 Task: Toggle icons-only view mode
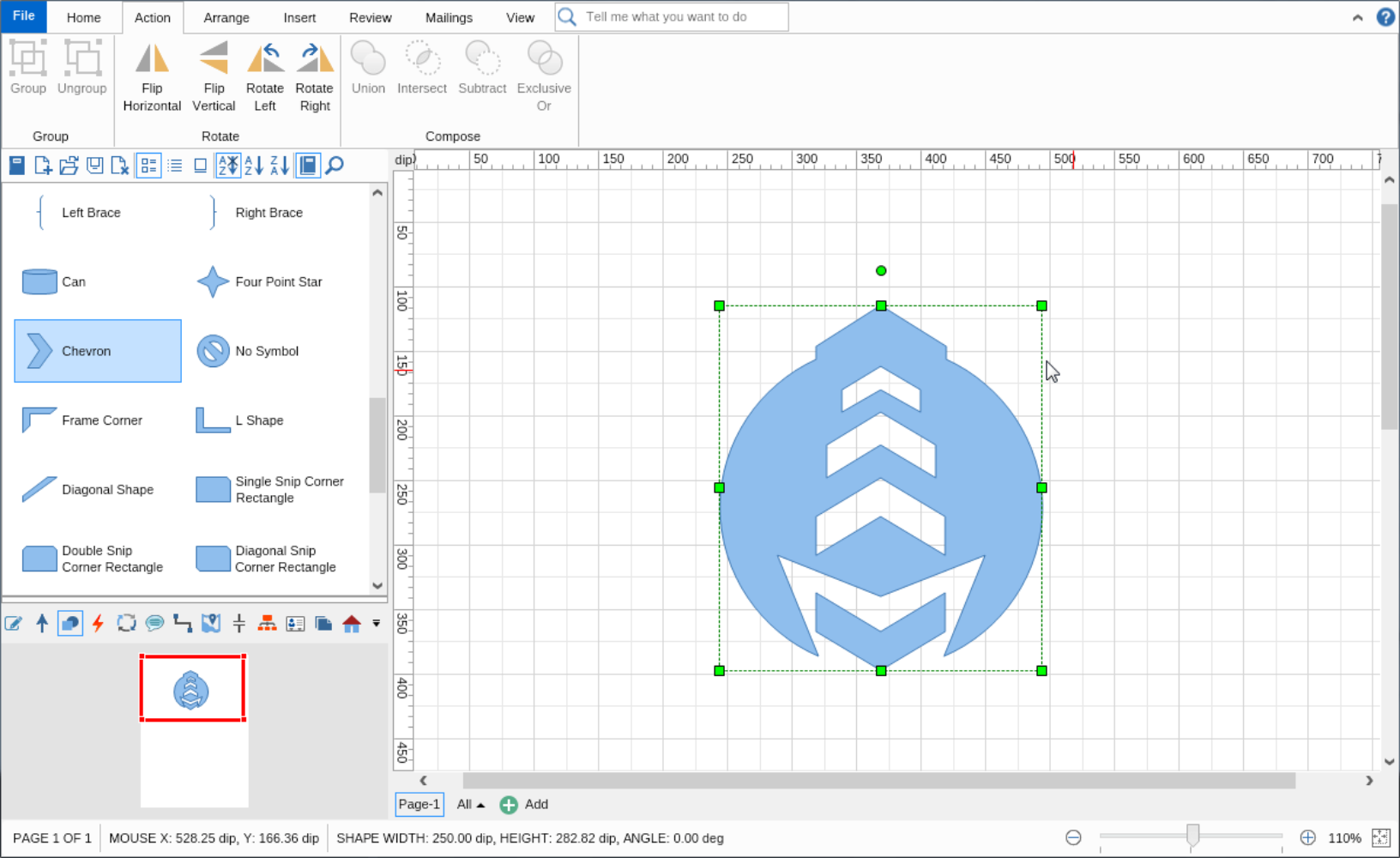point(200,165)
